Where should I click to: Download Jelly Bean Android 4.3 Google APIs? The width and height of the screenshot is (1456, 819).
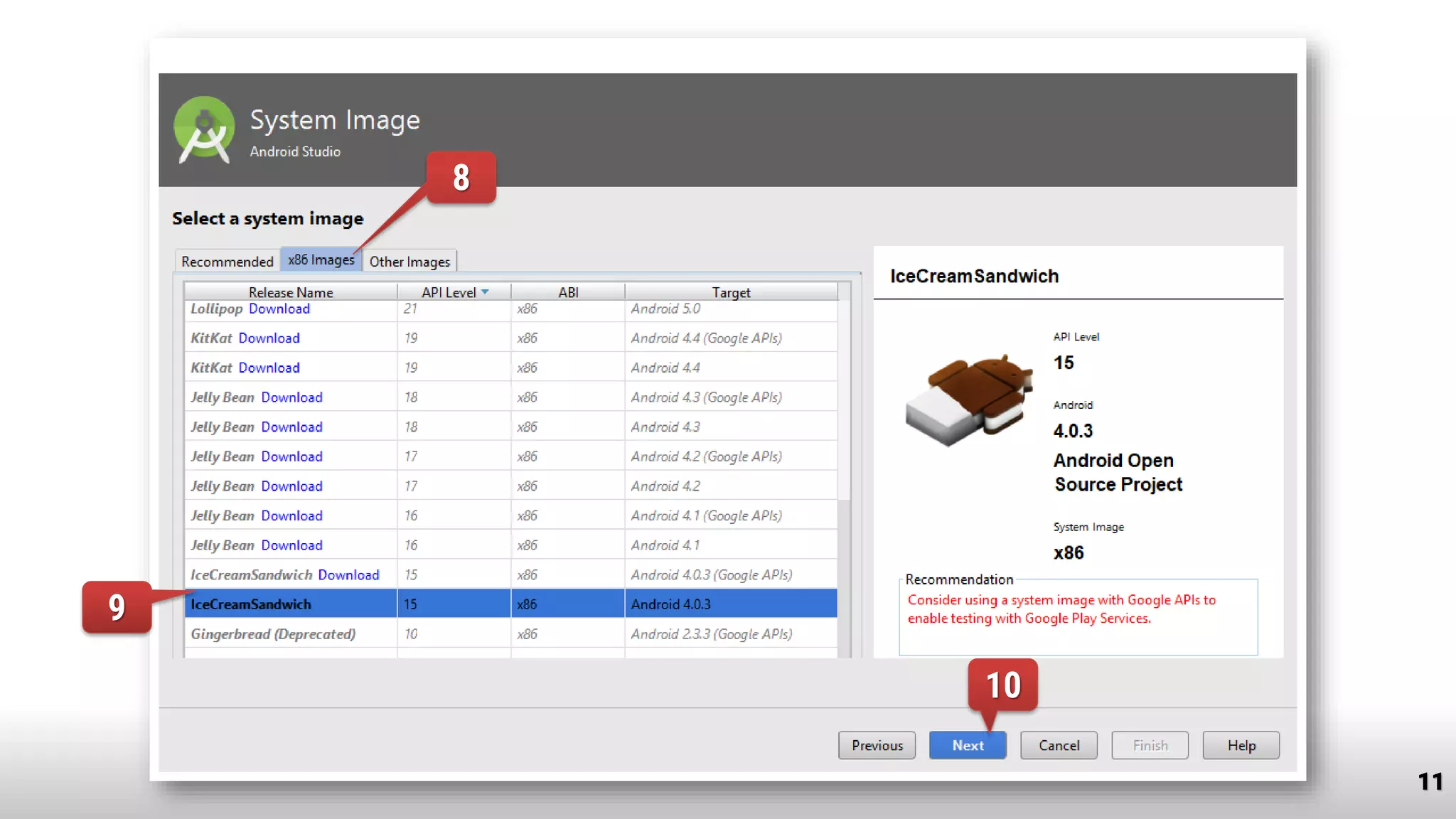coord(291,397)
